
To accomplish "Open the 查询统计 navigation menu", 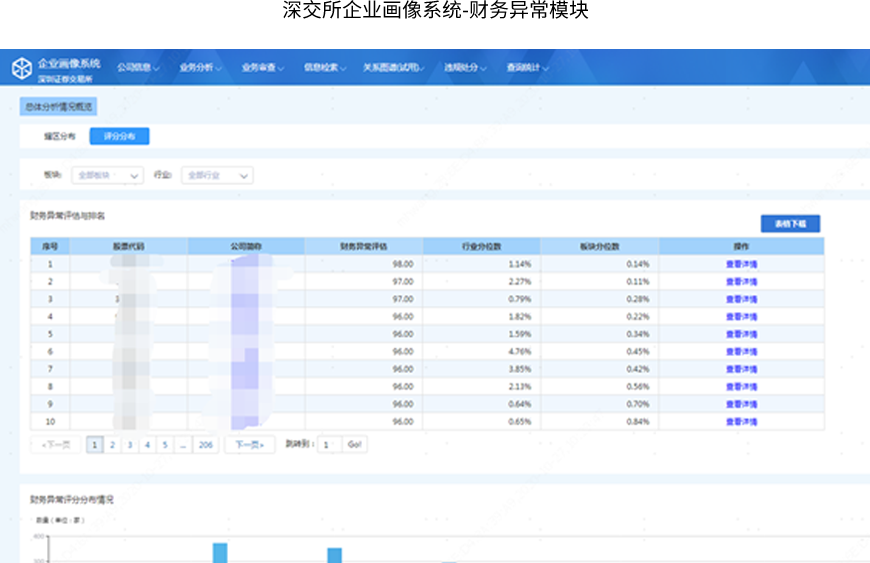I will 527,68.
